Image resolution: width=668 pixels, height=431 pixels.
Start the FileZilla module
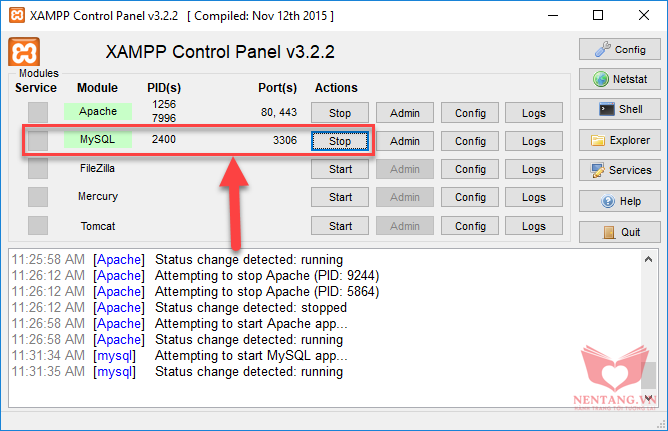(x=340, y=169)
